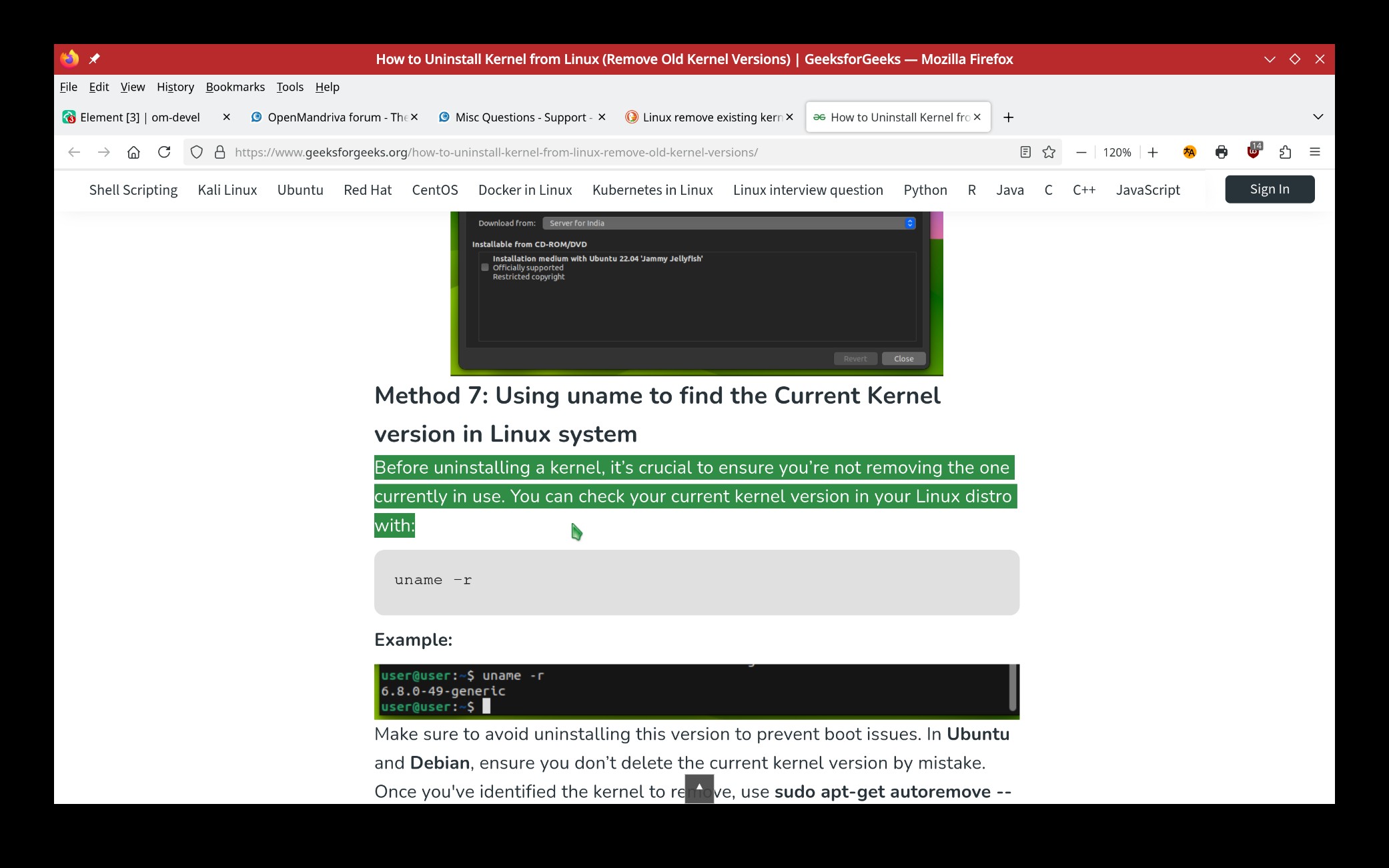Open the Red Hat category link
The width and height of the screenshot is (1389, 868).
[x=368, y=190]
